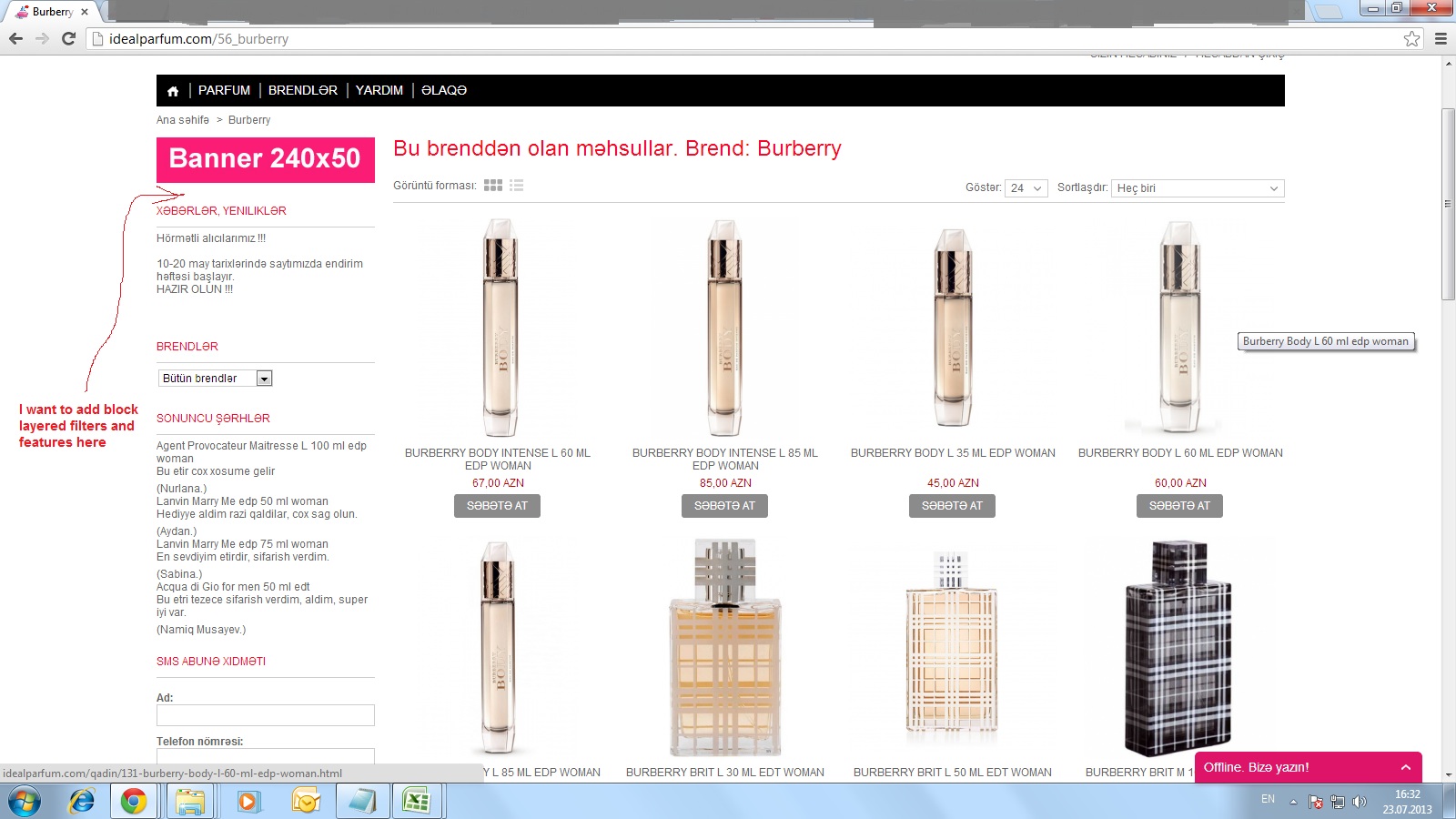The image size is (1456, 819).
Task: Open Burberry Body Intense 85 ml bottle image
Action: (x=725, y=328)
